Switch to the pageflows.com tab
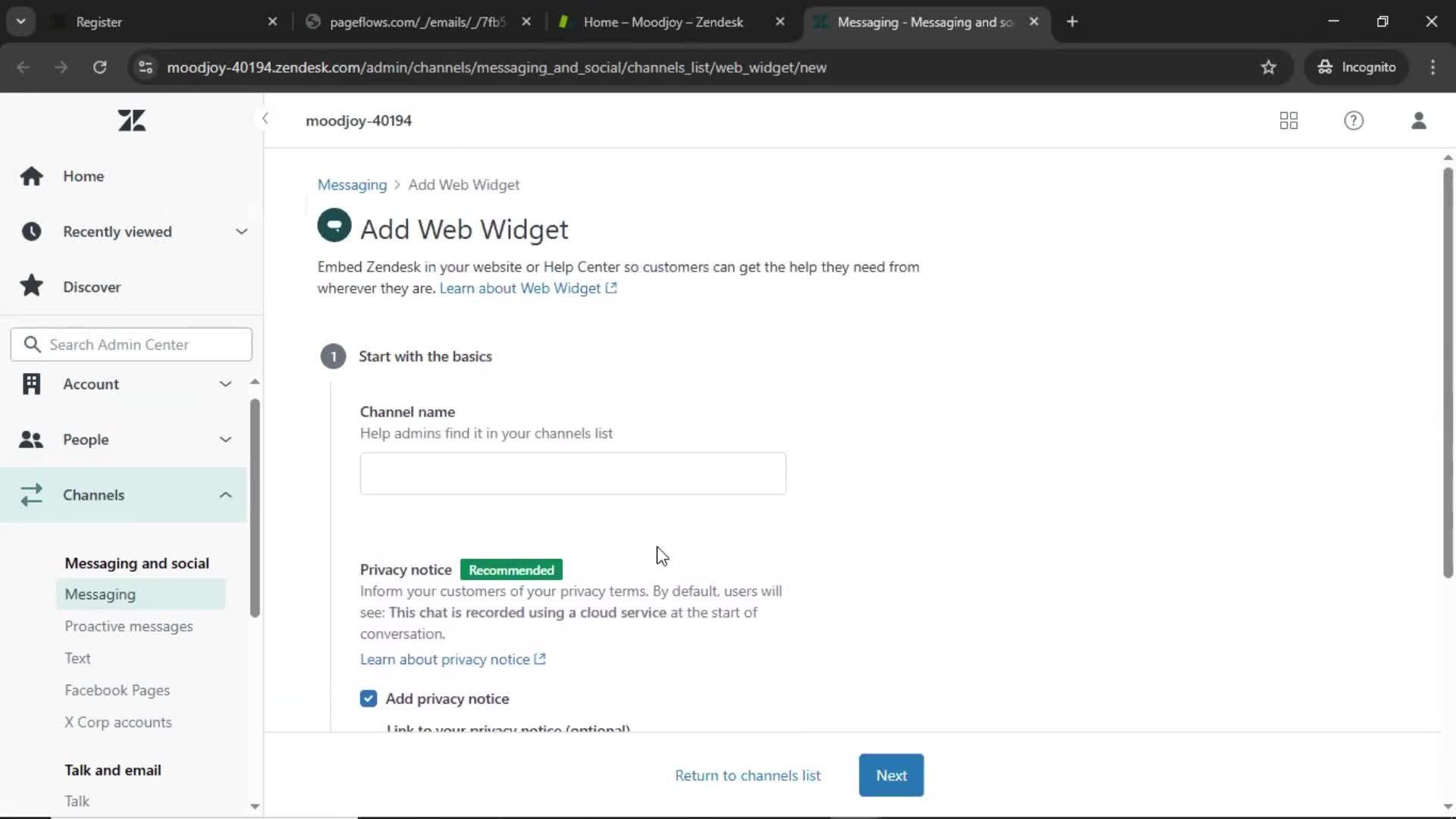 tap(419, 22)
